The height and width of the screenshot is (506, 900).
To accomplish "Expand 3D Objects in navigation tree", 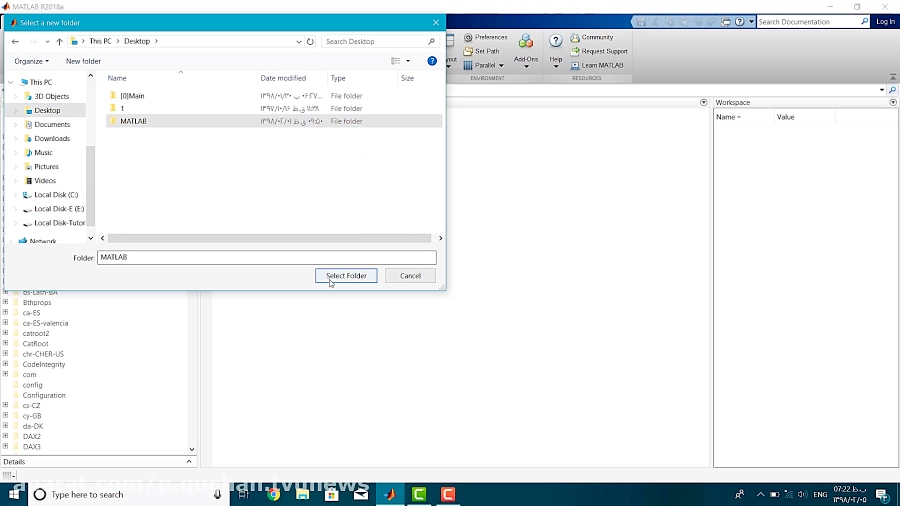I will (x=15, y=96).
